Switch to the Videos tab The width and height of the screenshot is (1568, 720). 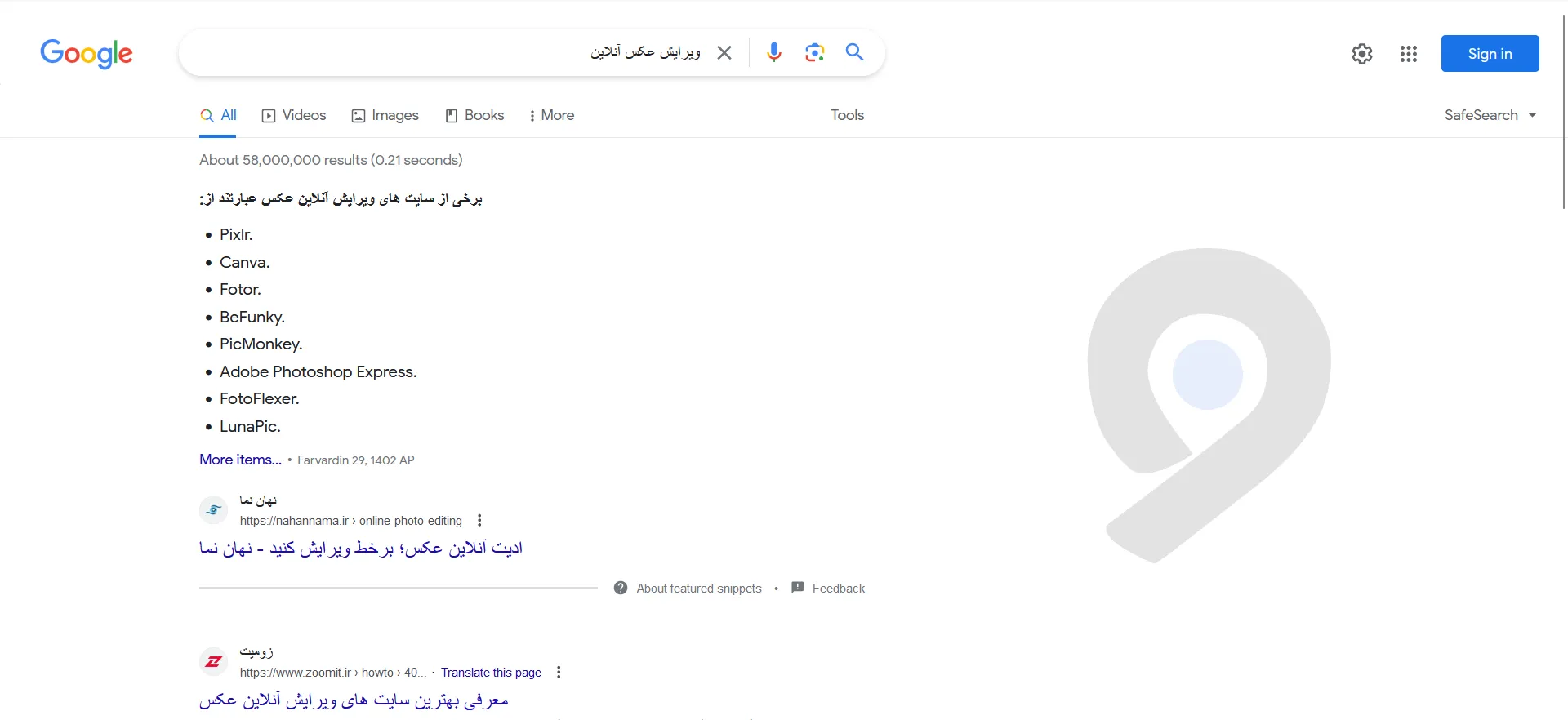(x=294, y=115)
